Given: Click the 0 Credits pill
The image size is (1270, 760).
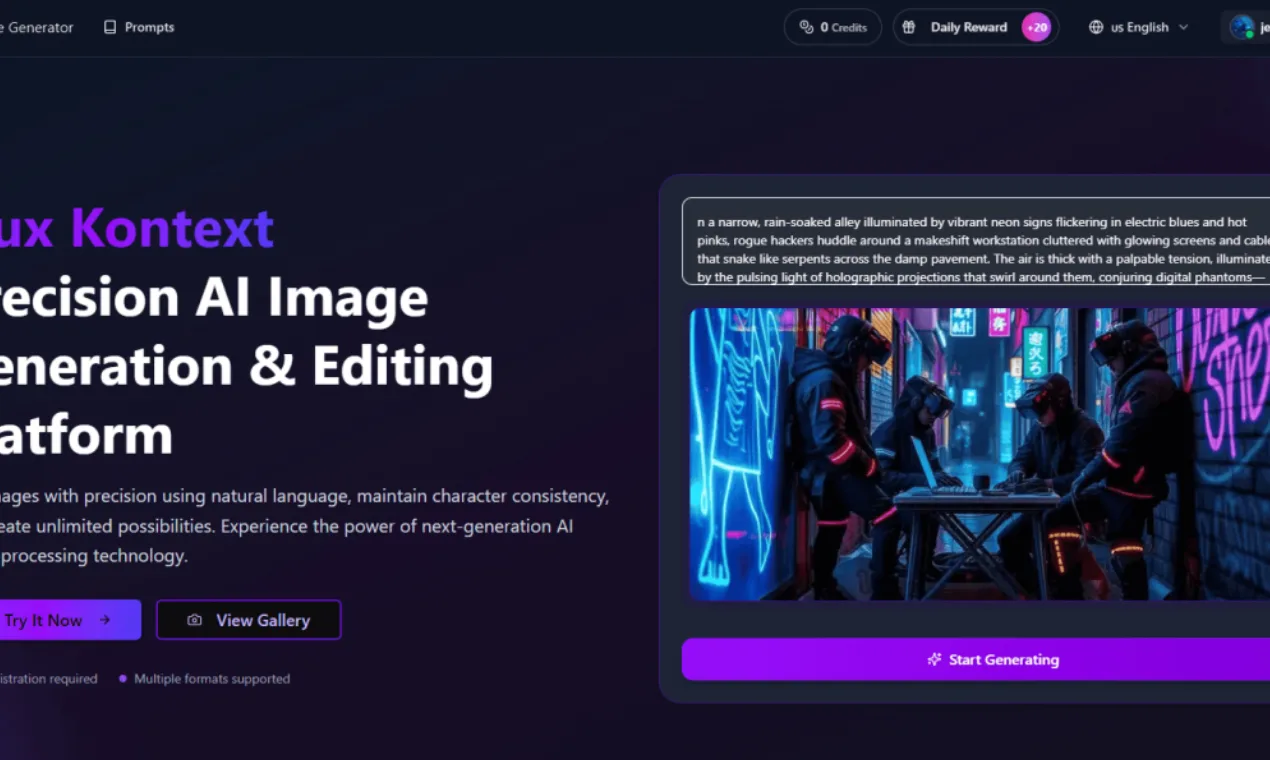Looking at the screenshot, I should click(x=833, y=27).
